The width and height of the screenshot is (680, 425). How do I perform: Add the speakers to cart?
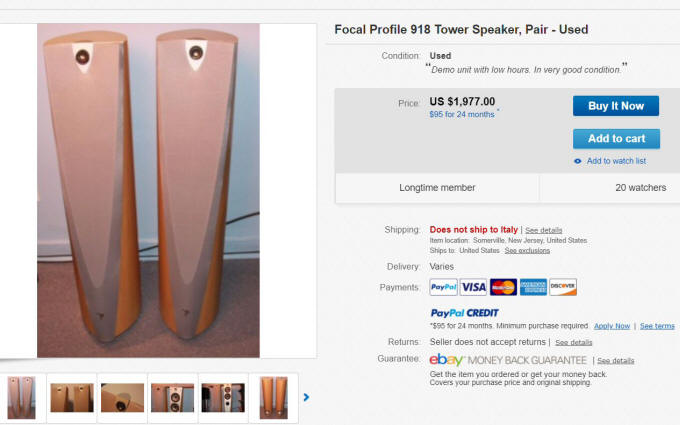point(616,139)
